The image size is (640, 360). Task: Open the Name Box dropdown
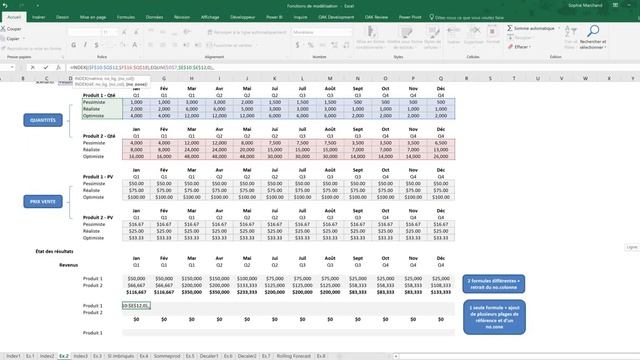point(12,67)
